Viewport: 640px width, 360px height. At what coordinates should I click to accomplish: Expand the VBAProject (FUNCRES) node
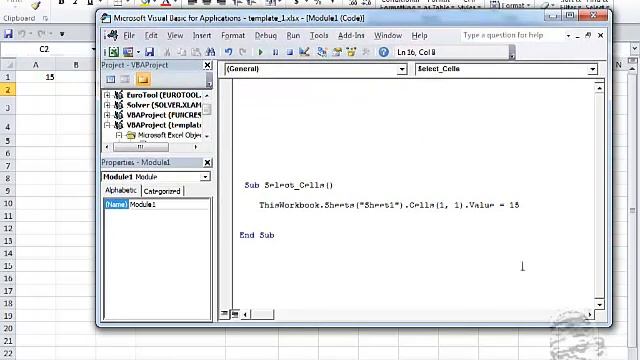click(x=107, y=115)
